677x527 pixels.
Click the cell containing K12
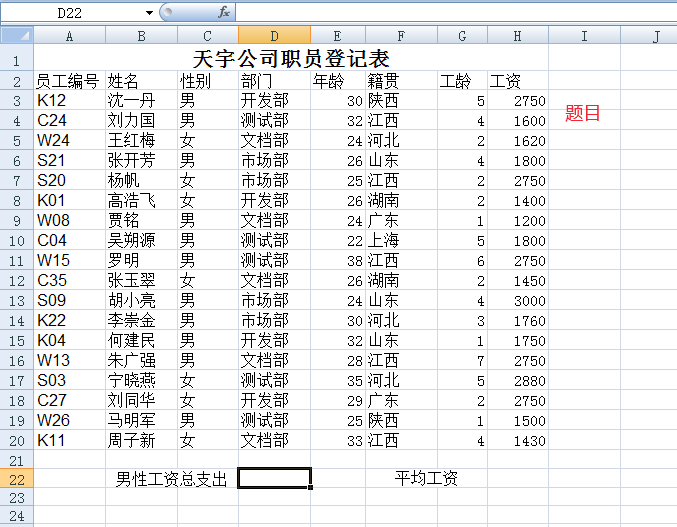pyautogui.click(x=70, y=101)
